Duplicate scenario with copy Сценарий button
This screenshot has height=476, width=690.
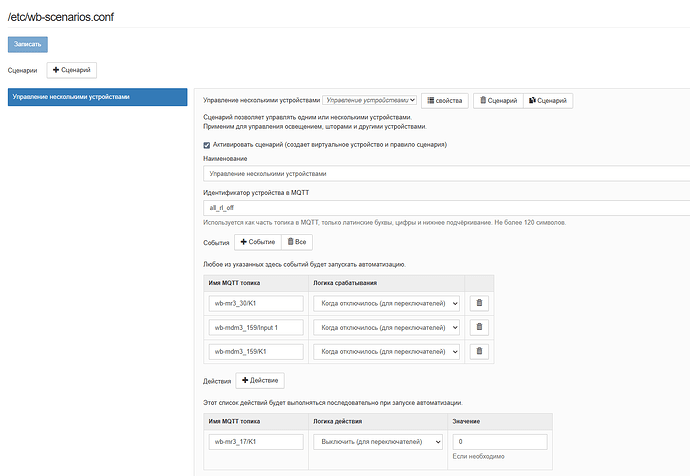coord(548,101)
